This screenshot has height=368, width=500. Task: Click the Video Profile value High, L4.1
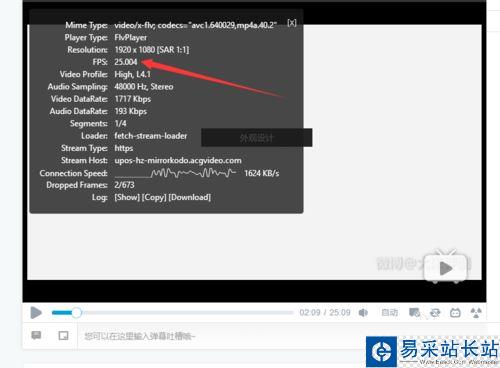[x=132, y=74]
